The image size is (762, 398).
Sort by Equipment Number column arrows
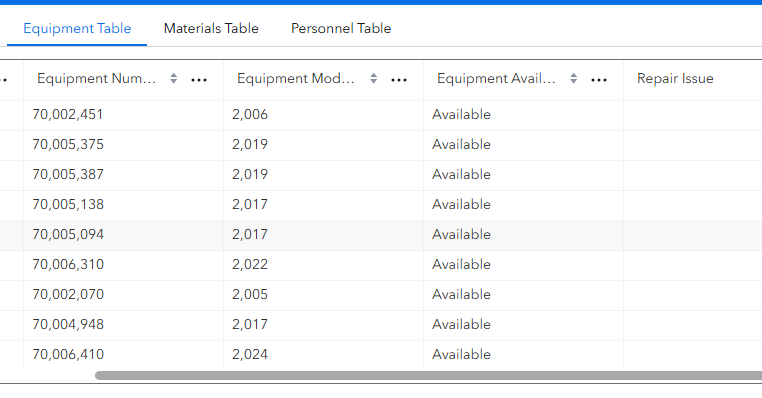[x=173, y=79]
